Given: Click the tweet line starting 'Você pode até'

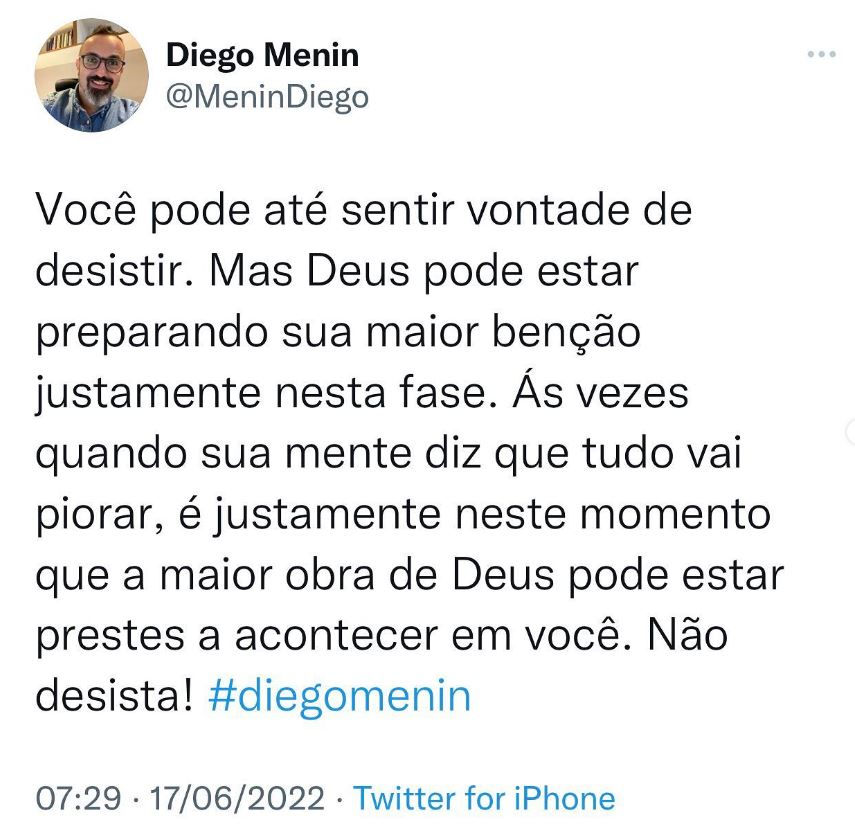Looking at the screenshot, I should [x=364, y=209].
